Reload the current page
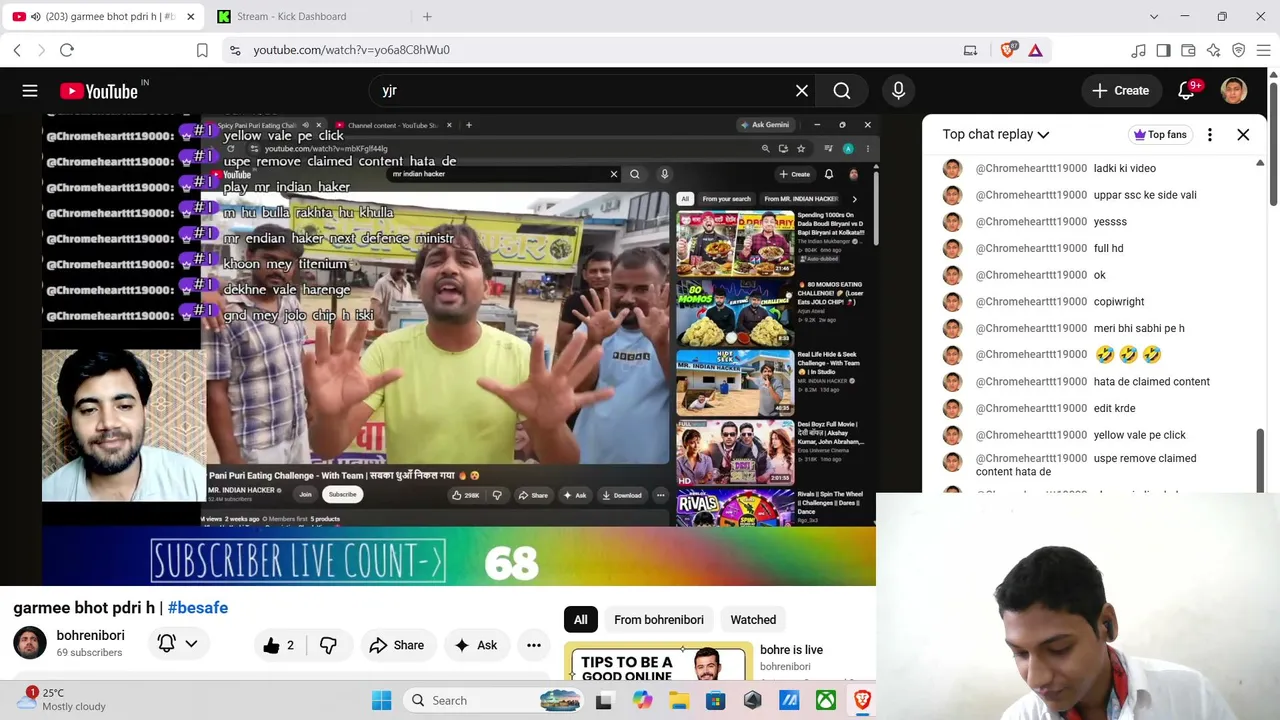 click(x=67, y=50)
